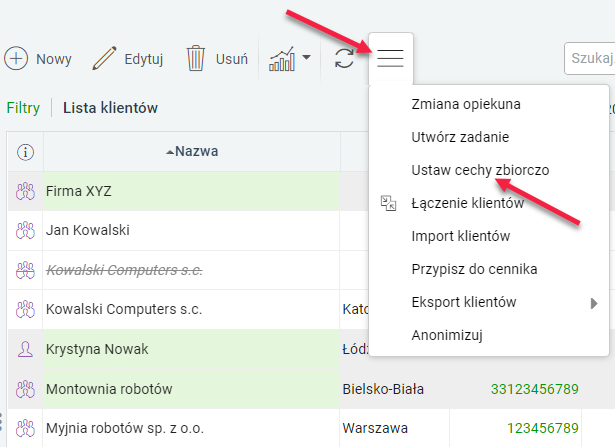The image size is (615, 447).
Task: Open Eksport klientów submenu
Action: coord(464,302)
